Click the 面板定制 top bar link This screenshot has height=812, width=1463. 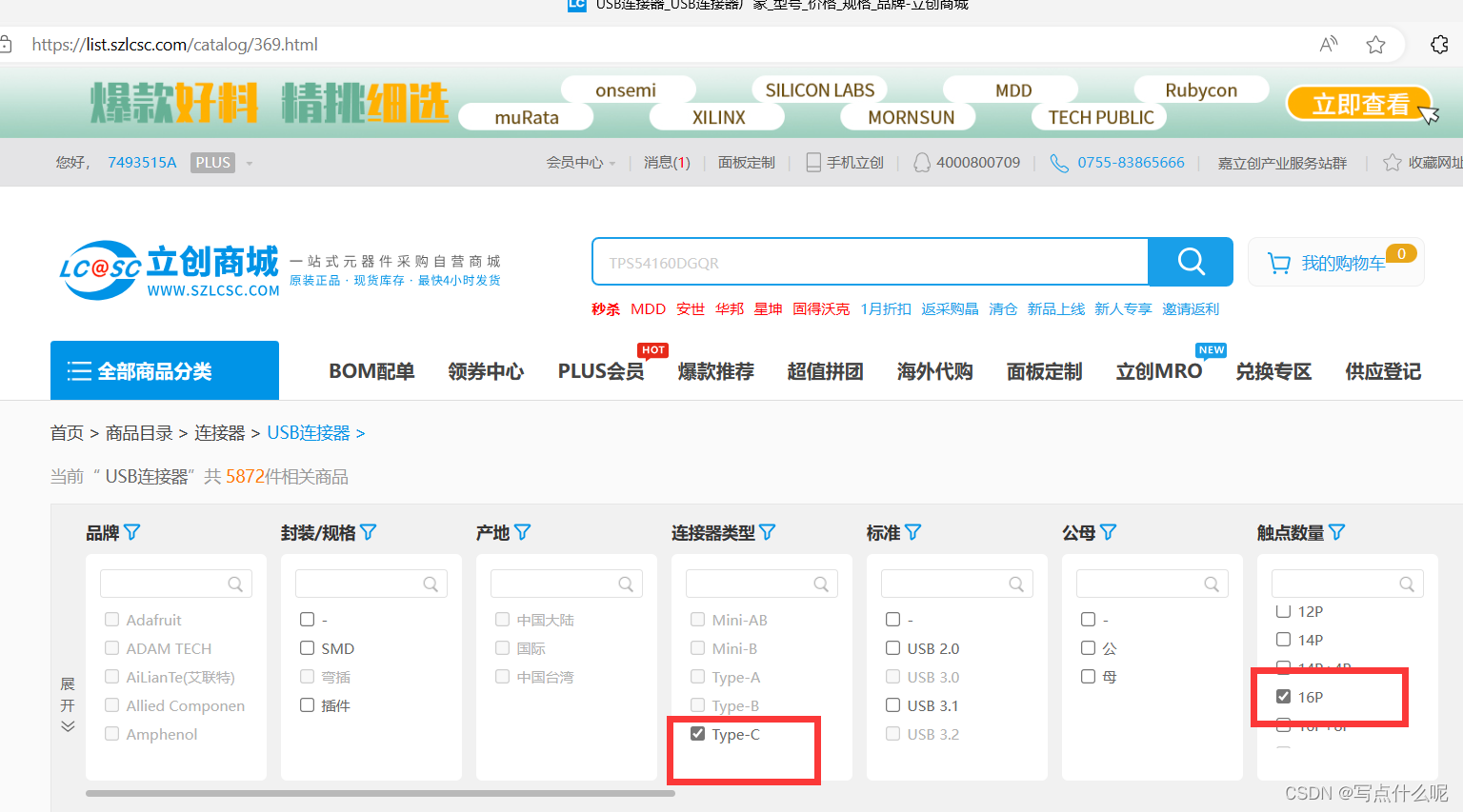(x=747, y=163)
